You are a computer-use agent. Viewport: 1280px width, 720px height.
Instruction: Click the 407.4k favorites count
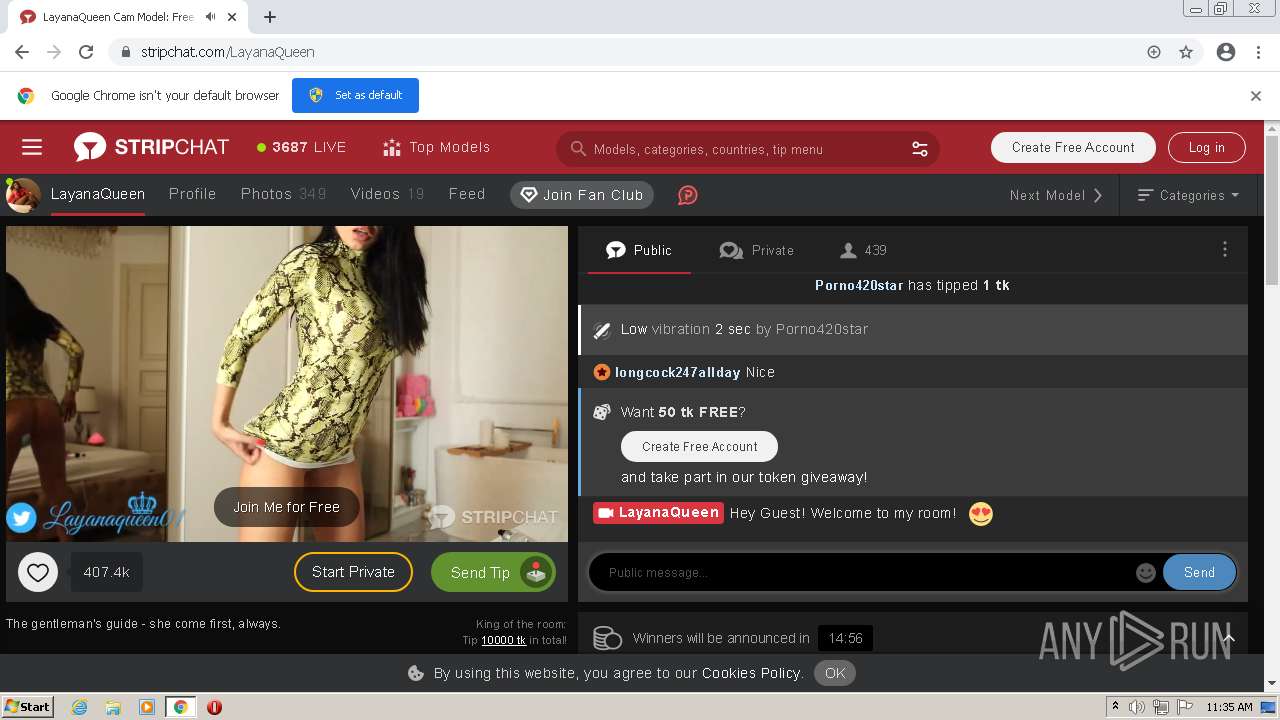(106, 572)
